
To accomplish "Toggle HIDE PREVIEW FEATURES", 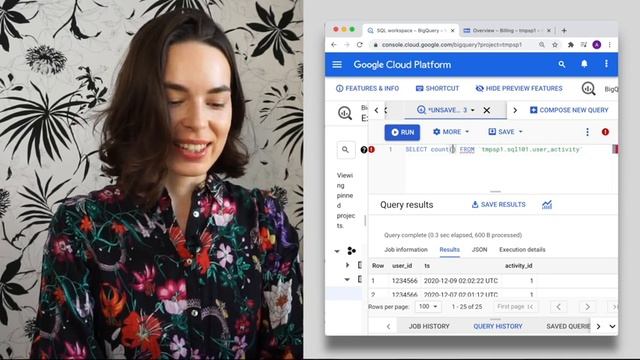I will [519, 88].
